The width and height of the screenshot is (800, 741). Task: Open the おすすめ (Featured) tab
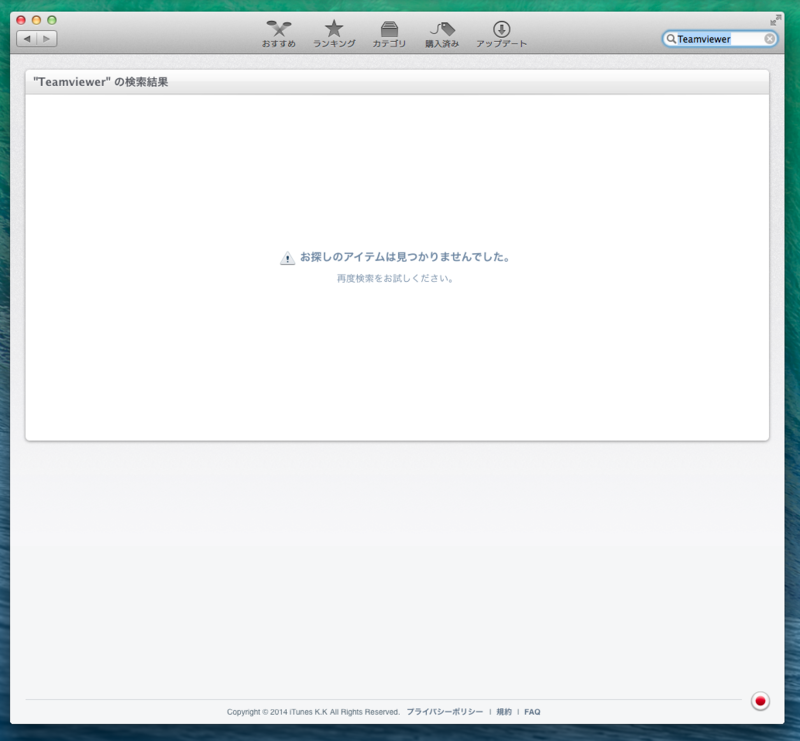pyautogui.click(x=279, y=34)
